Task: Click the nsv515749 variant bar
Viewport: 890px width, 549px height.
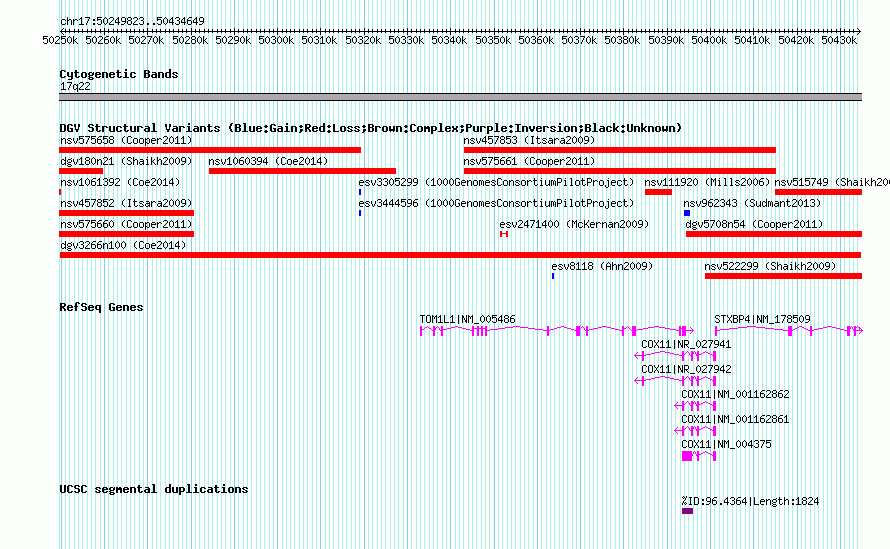Action: coord(818,192)
